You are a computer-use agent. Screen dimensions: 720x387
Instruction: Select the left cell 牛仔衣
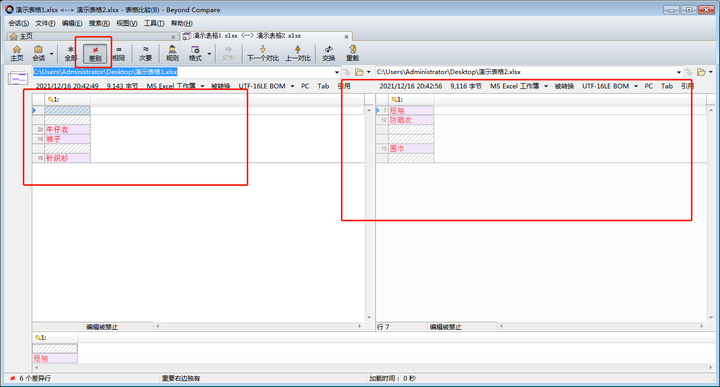click(x=68, y=129)
